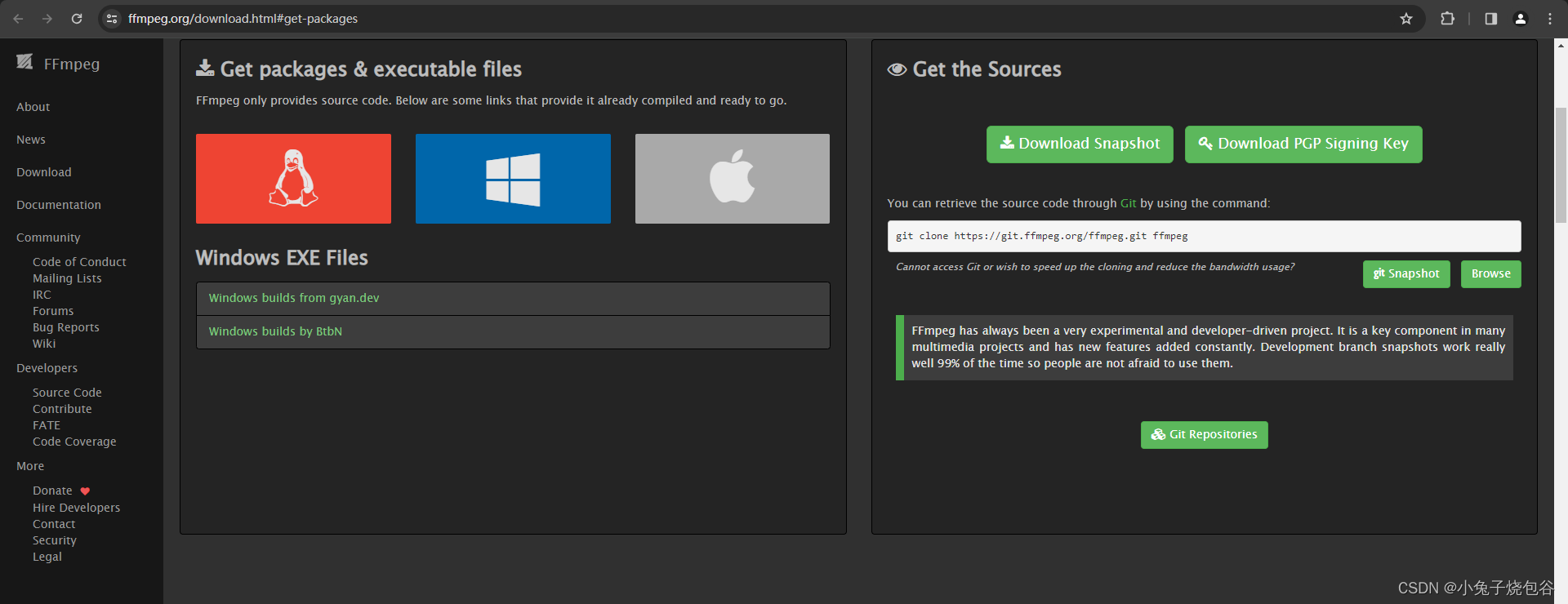
Task: Open Forums link in sidebar
Action: point(53,311)
